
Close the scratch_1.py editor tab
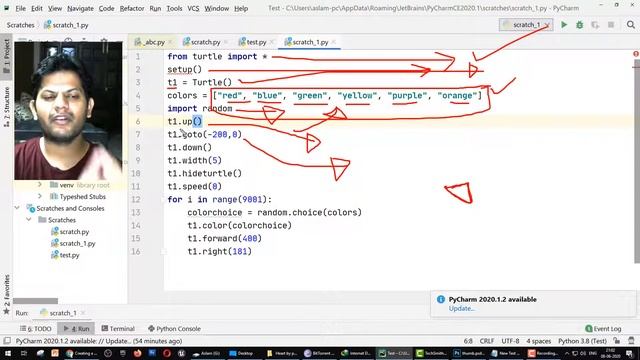point(334,42)
